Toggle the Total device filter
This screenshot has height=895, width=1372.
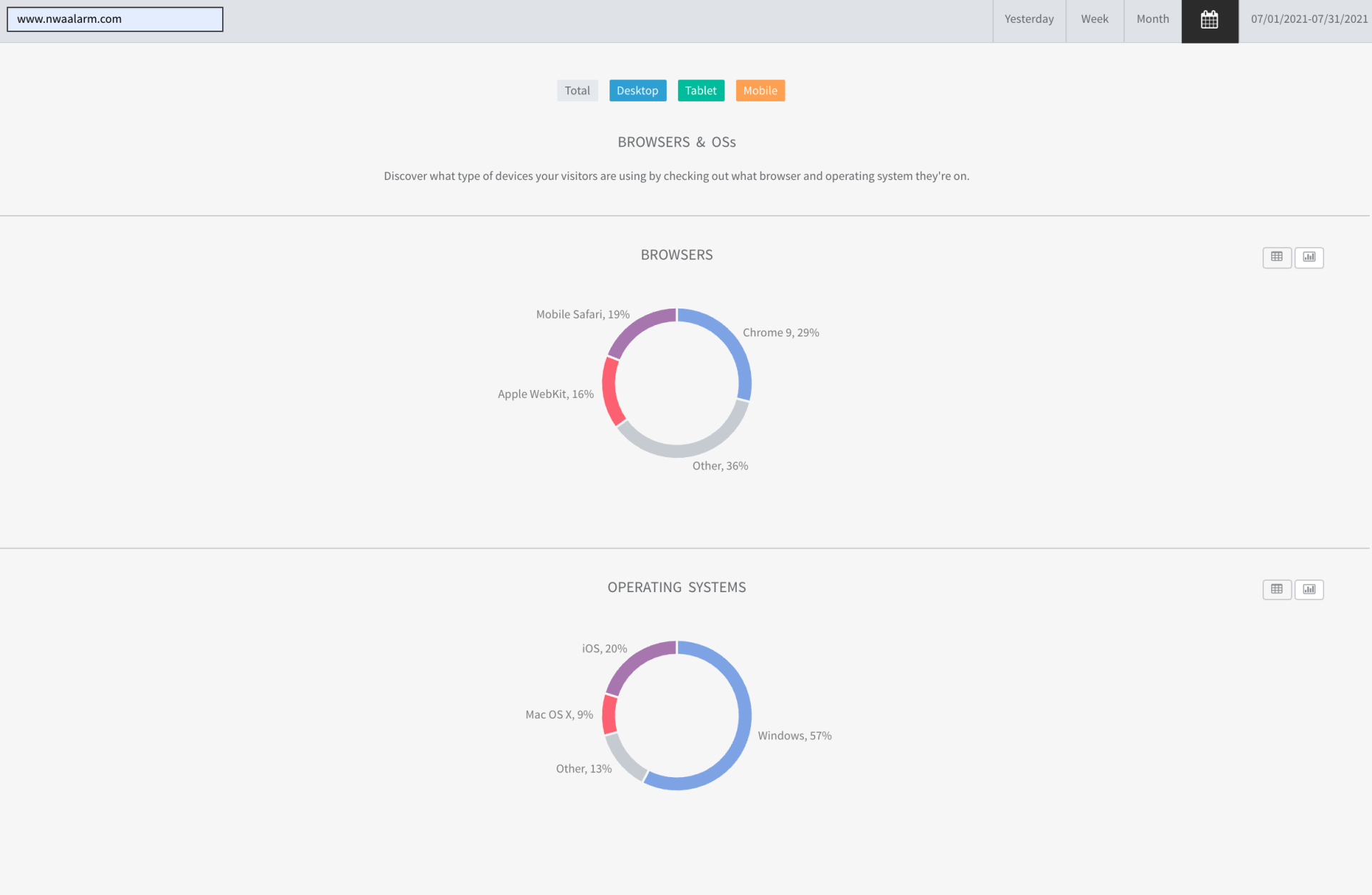point(577,91)
